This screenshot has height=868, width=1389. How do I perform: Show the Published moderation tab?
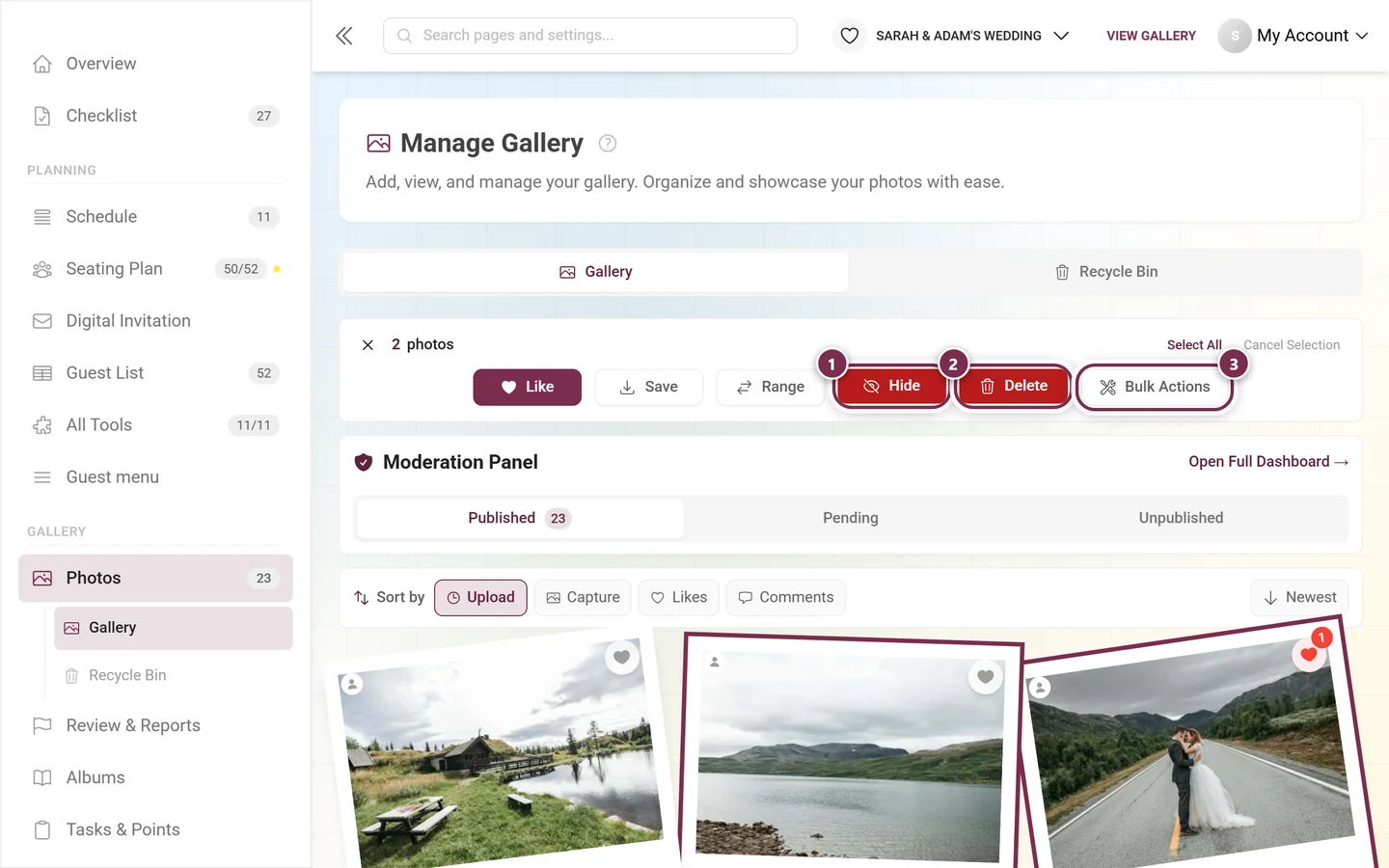[520, 518]
